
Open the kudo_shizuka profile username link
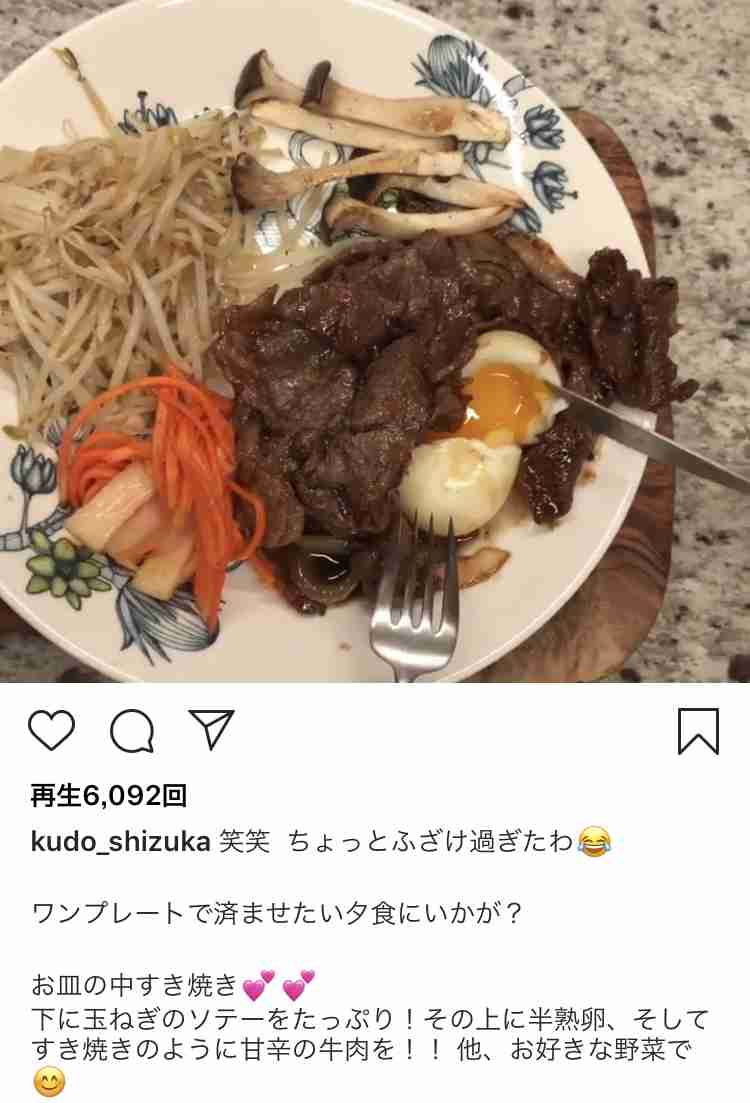[x=120, y=841]
